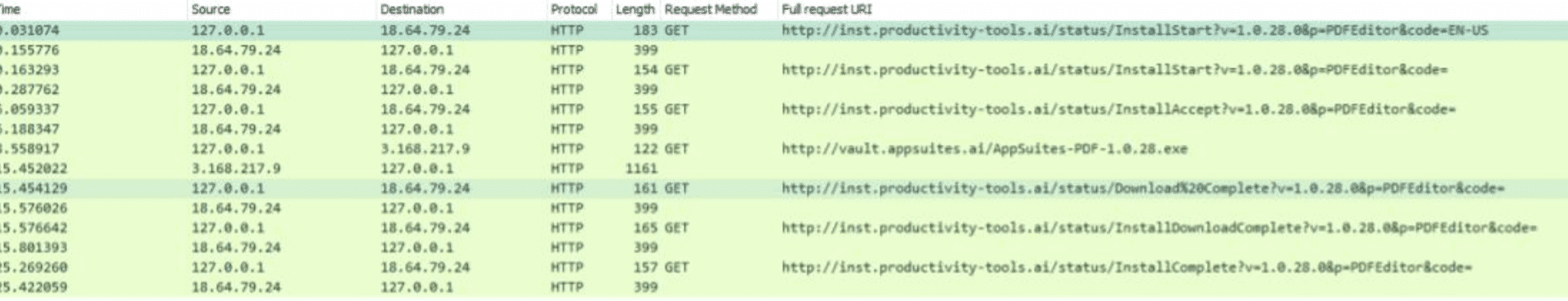The width and height of the screenshot is (1568, 301).
Task: Select the response packet at time .287762
Action: (x=784, y=89)
